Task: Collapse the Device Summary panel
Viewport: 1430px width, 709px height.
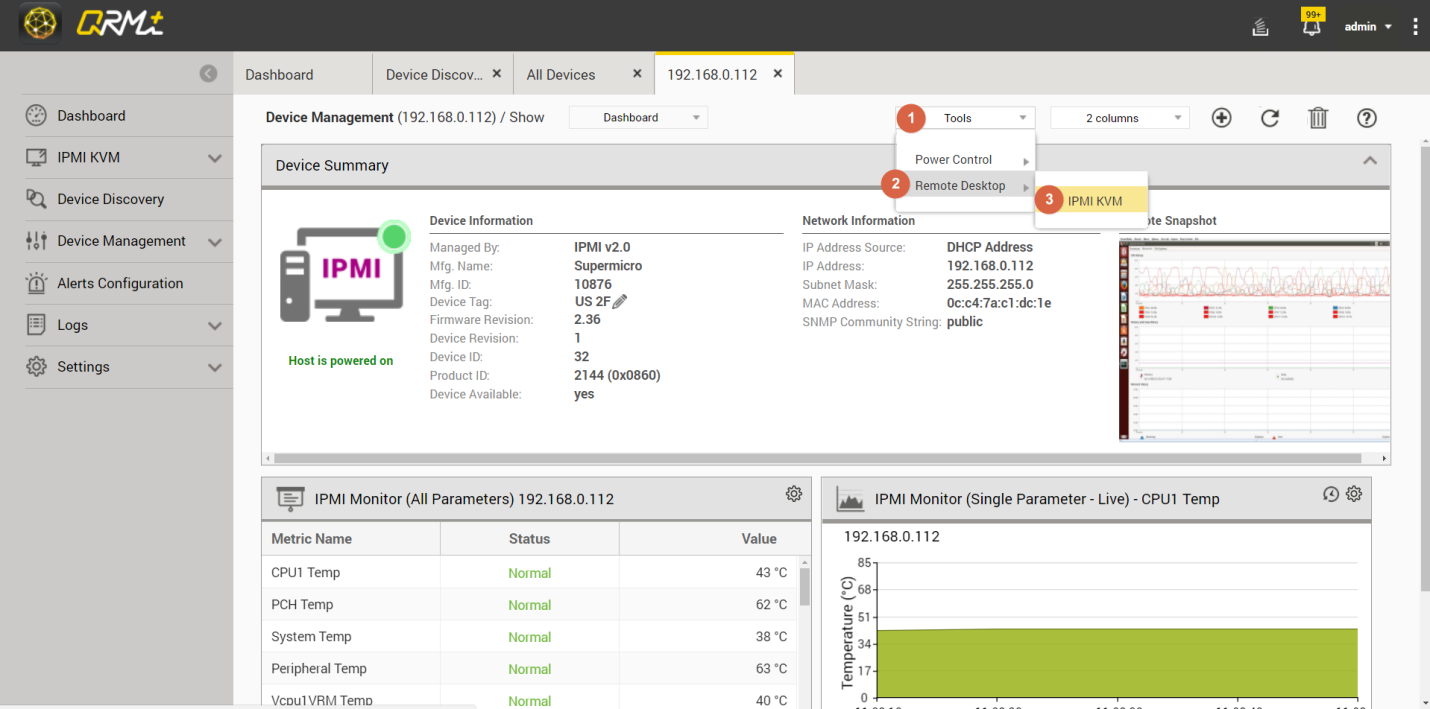Action: coord(1370,161)
